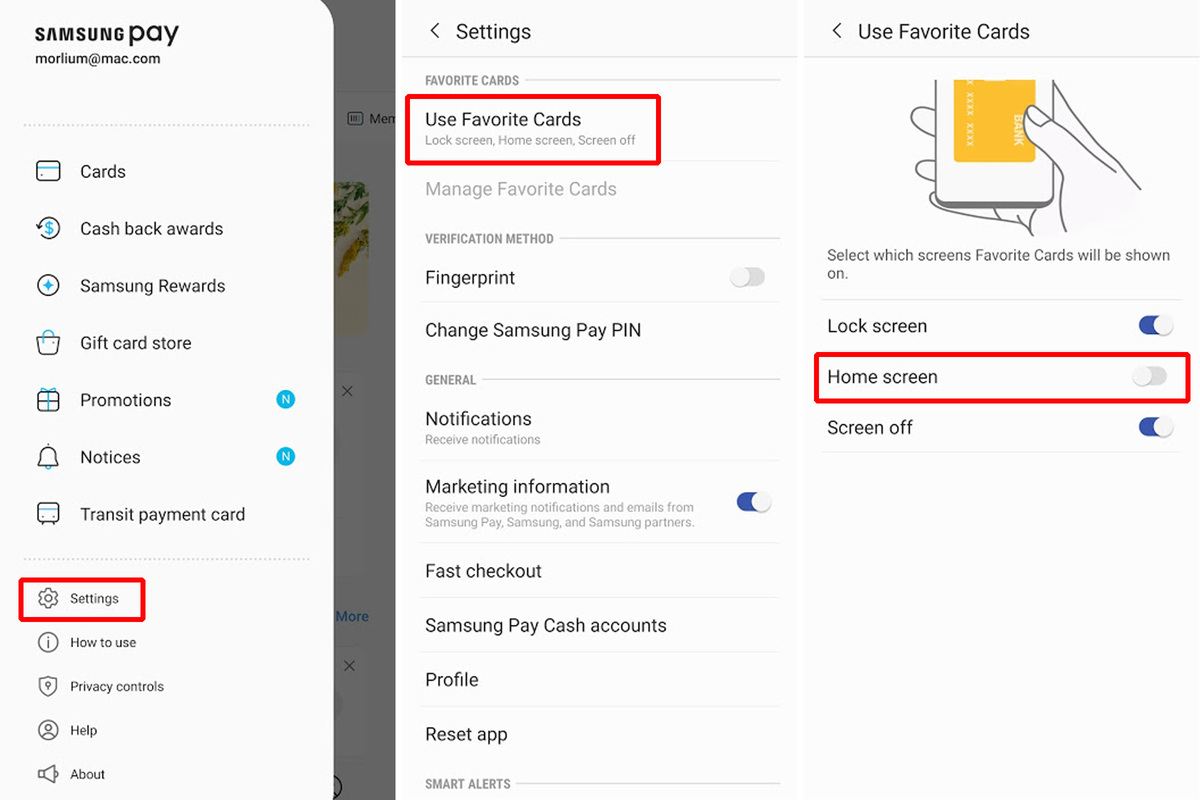Tap the Use Favorite Cards screen title
The image size is (1200, 800).
[944, 32]
